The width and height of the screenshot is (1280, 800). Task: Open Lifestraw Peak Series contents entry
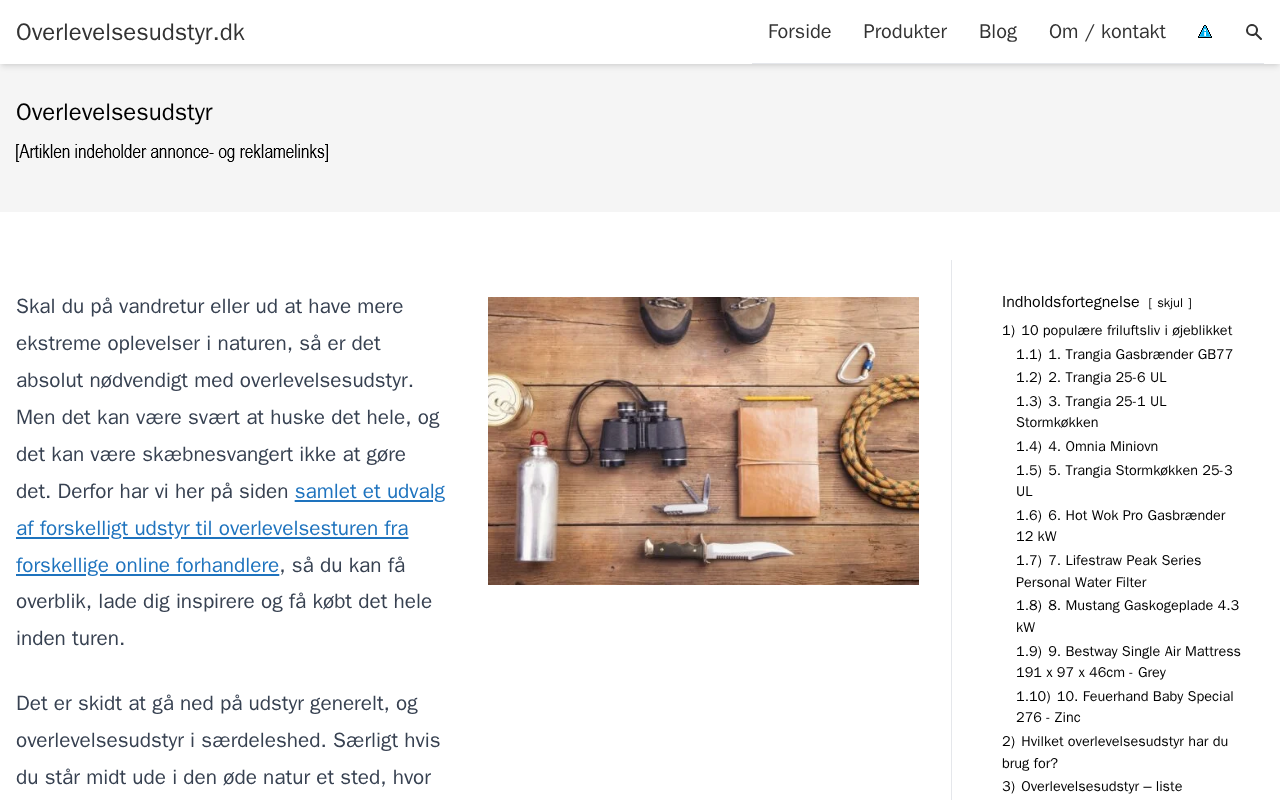[1124, 561]
